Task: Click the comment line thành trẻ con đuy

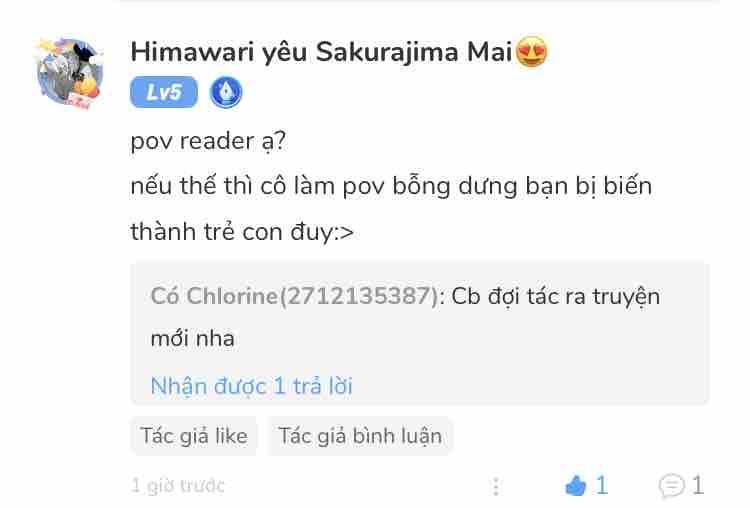Action: (x=242, y=232)
